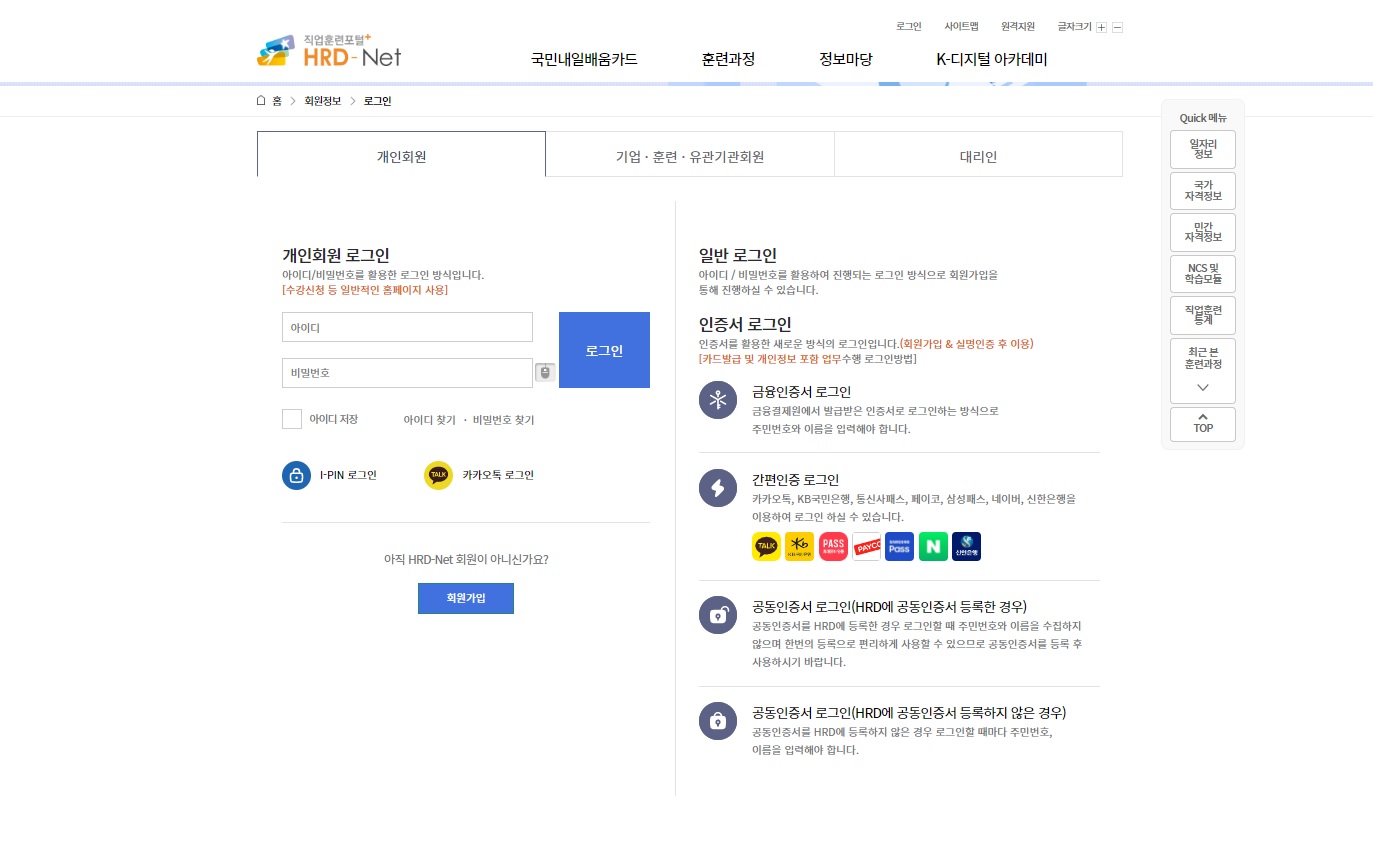
Task: Open the virtual input tool beside password field
Action: tap(544, 372)
